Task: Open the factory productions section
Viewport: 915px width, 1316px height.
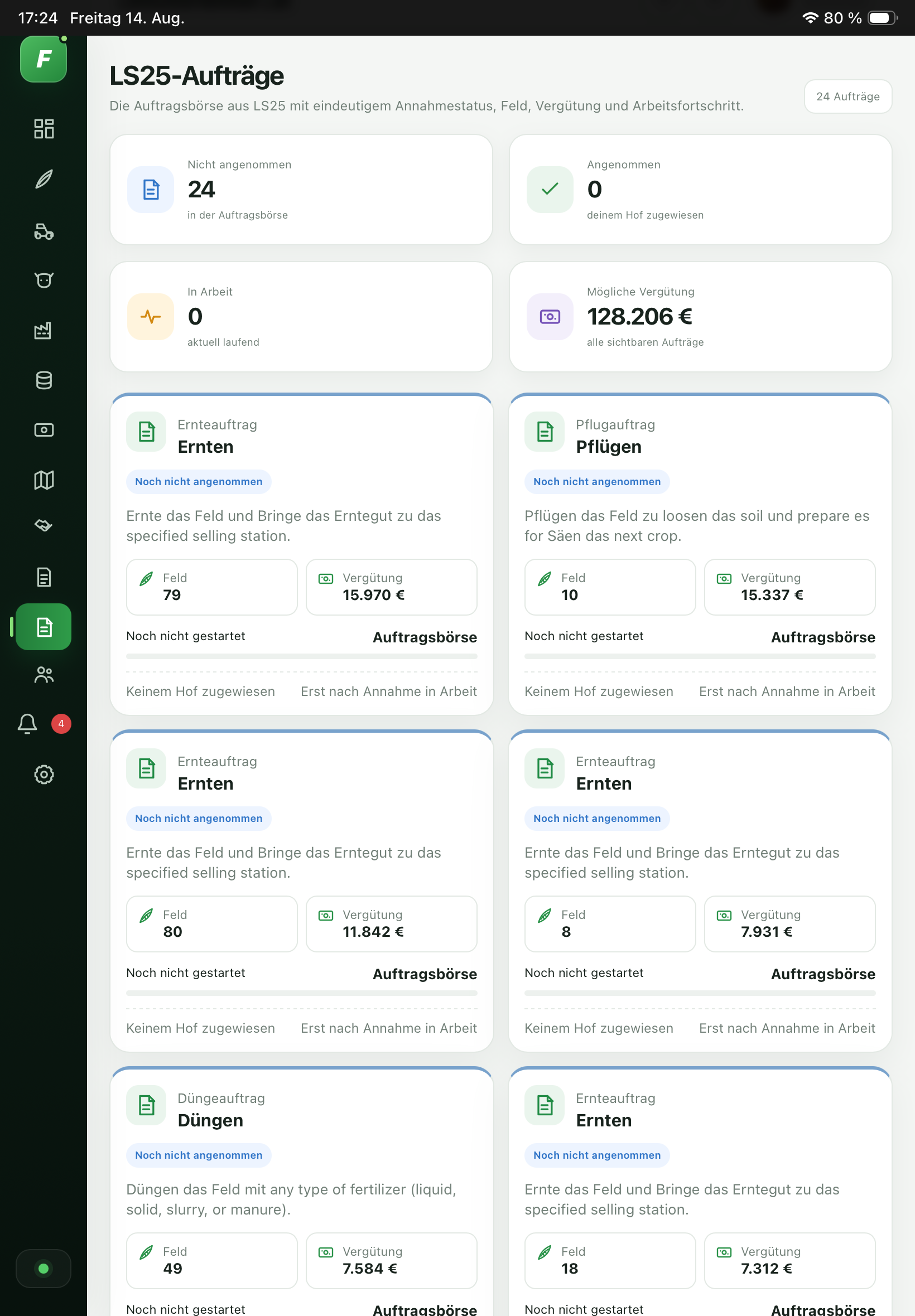Action: pyautogui.click(x=44, y=330)
